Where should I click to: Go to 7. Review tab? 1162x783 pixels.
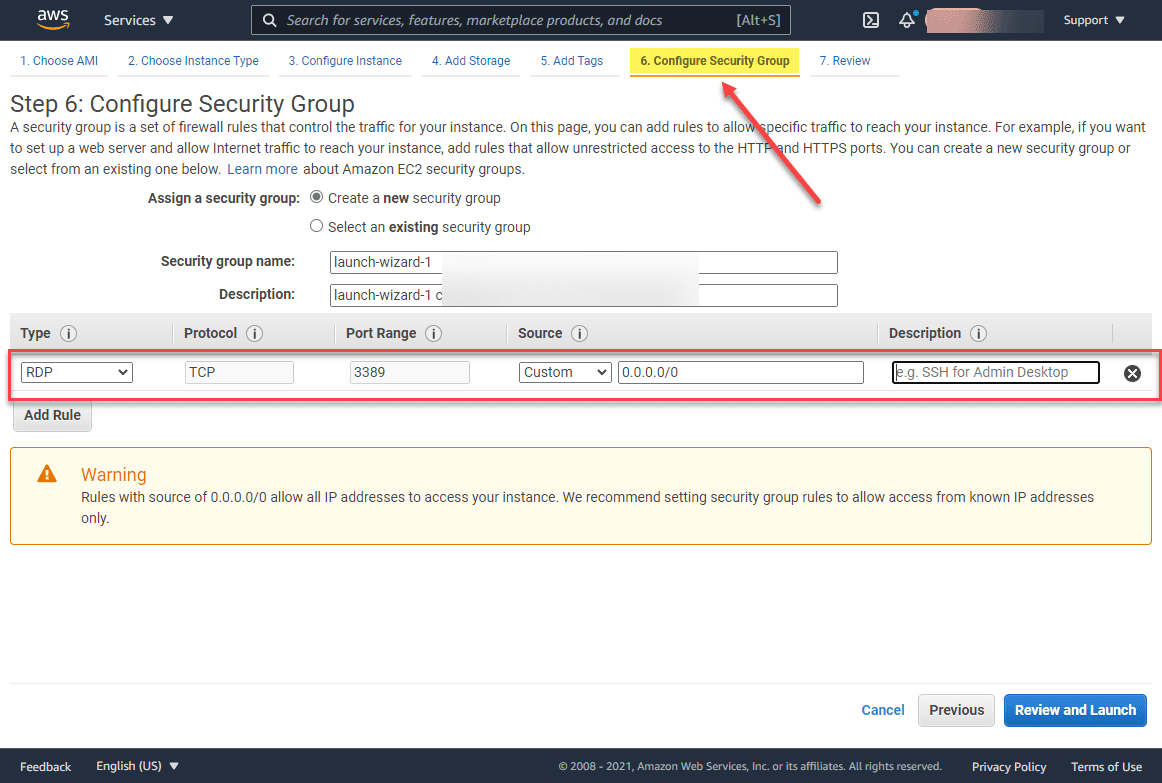tap(845, 61)
